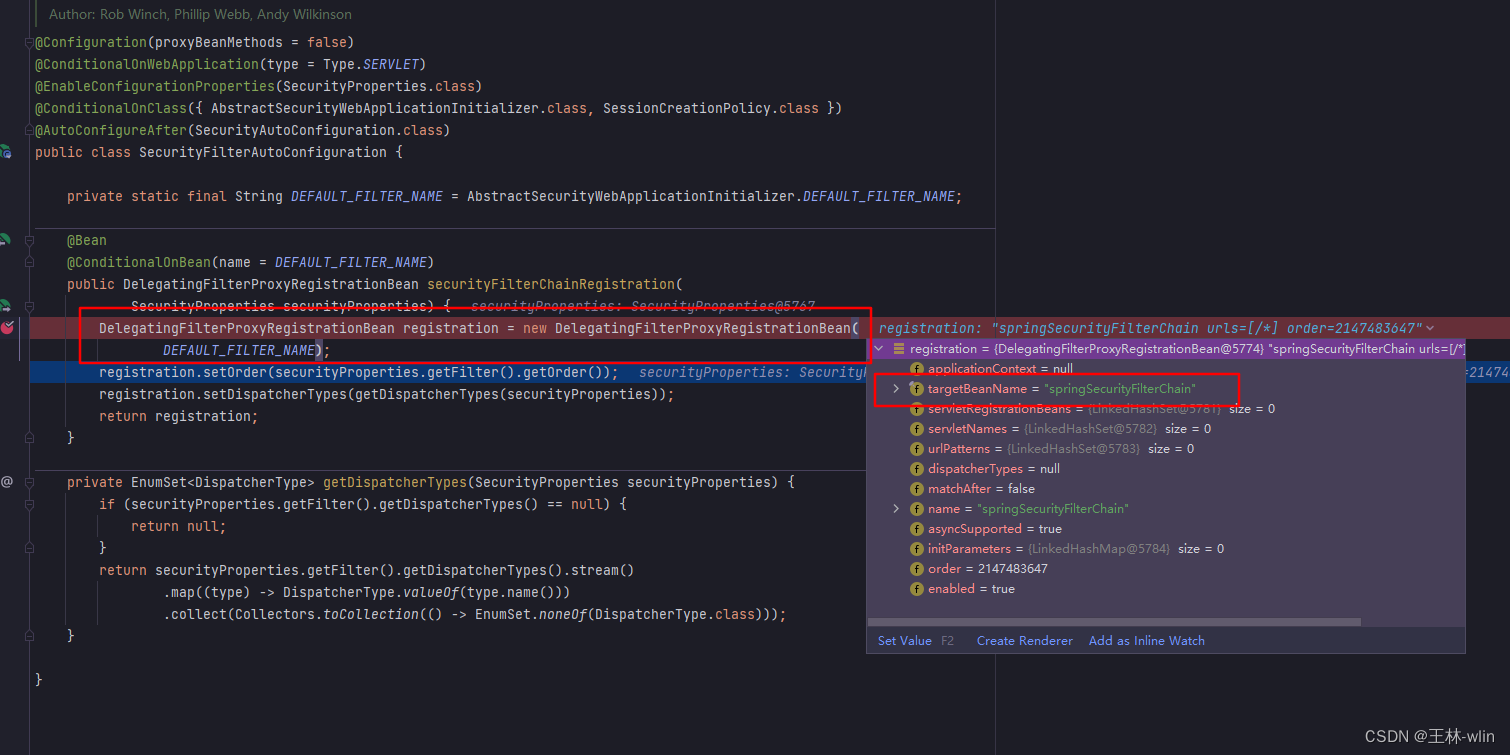
Task: Click the Spring bean icon beside SecurityFilterAutoConfiguration class
Action: (6, 152)
